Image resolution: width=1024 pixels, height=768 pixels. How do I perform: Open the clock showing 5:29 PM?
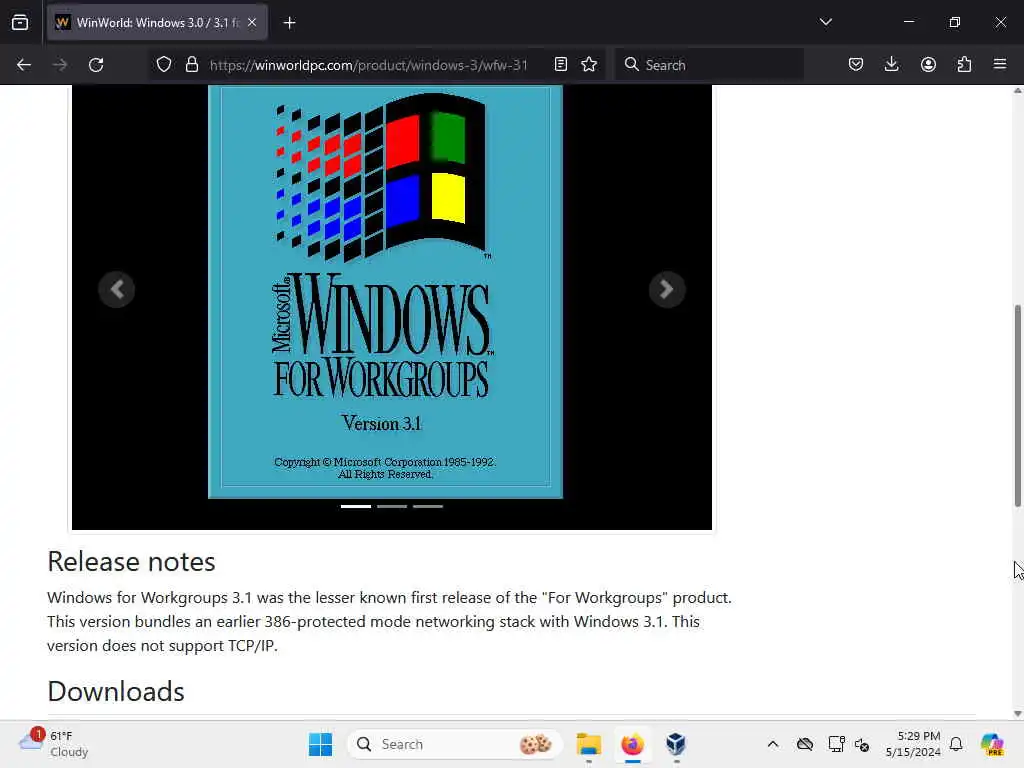(913, 744)
